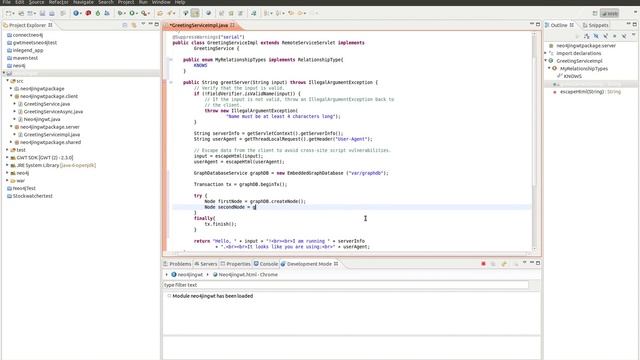Click the Run External Tools toolbar icon

pos(144,13)
